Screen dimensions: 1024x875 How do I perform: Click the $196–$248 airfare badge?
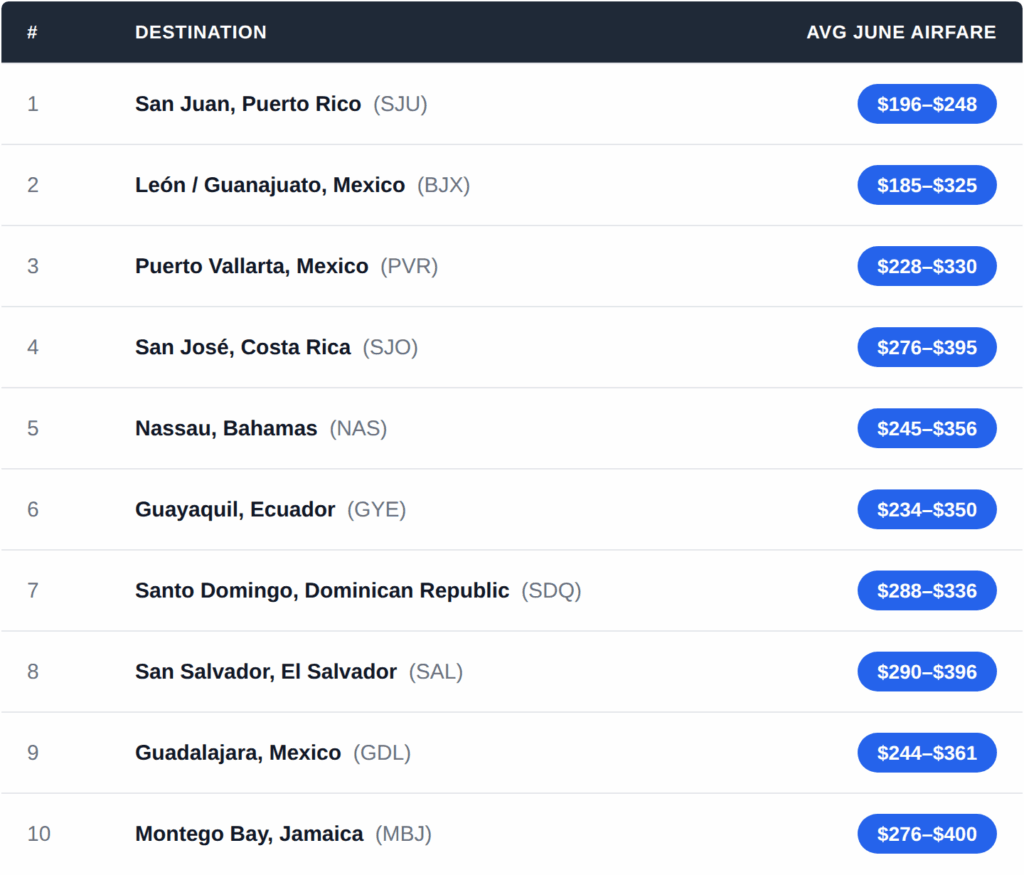(927, 104)
